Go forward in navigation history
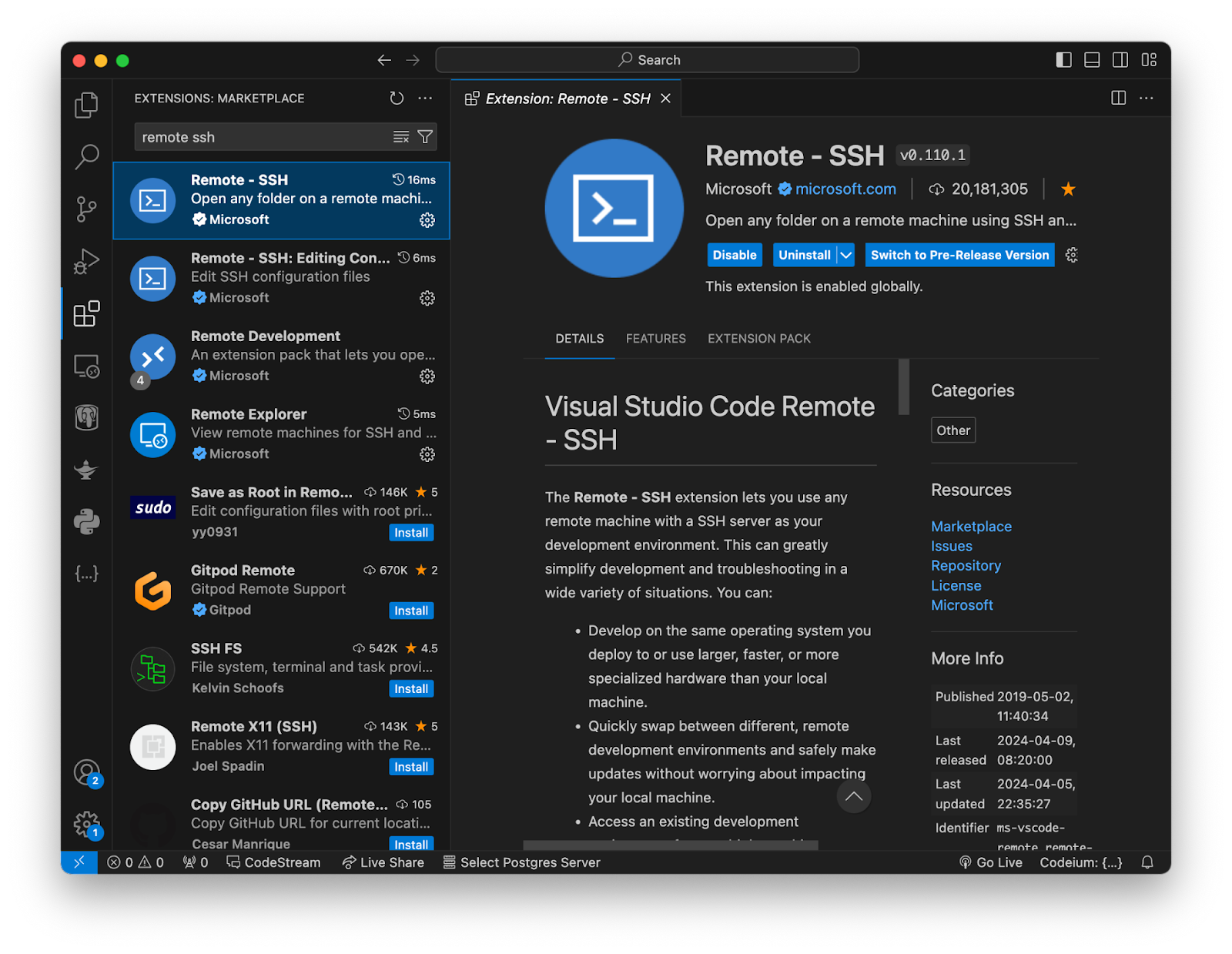The width and height of the screenshot is (1232, 954). tap(413, 60)
